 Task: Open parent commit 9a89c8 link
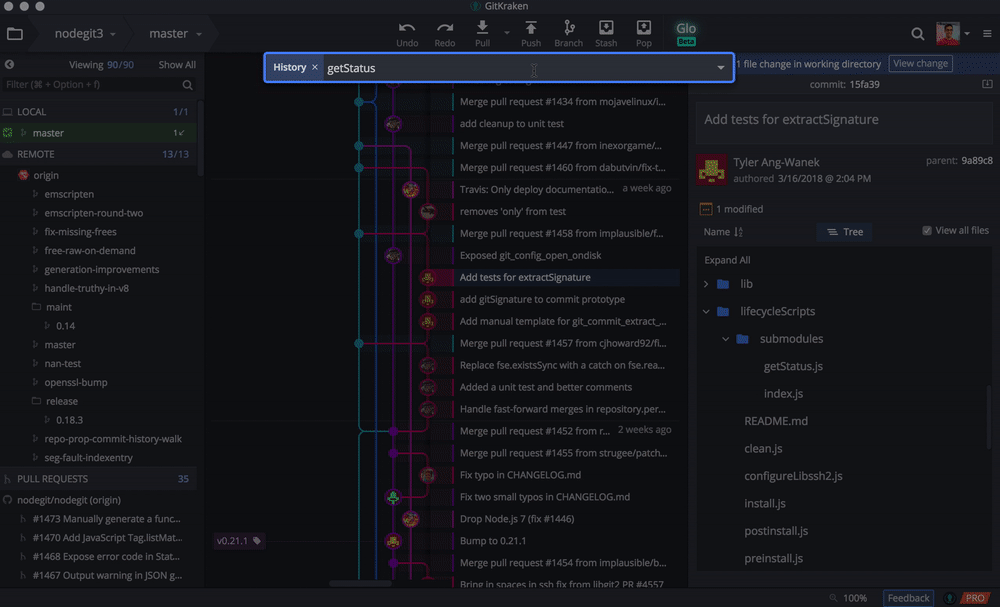tap(977, 161)
